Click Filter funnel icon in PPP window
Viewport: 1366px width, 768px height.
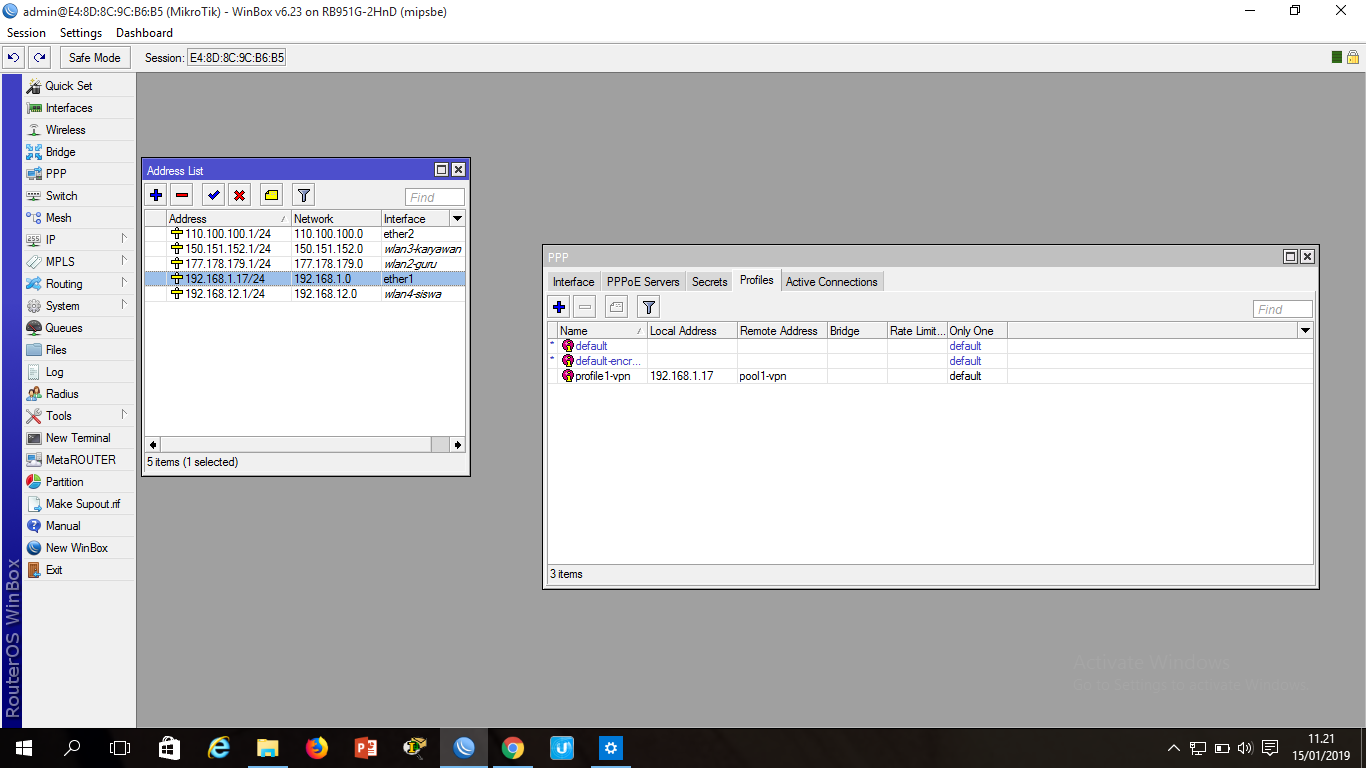pyautogui.click(x=648, y=307)
